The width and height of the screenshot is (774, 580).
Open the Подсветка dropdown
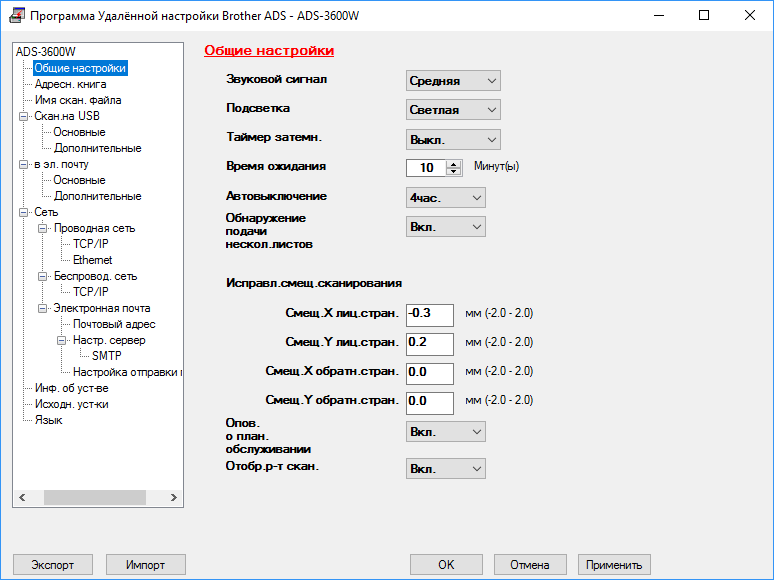click(453, 110)
